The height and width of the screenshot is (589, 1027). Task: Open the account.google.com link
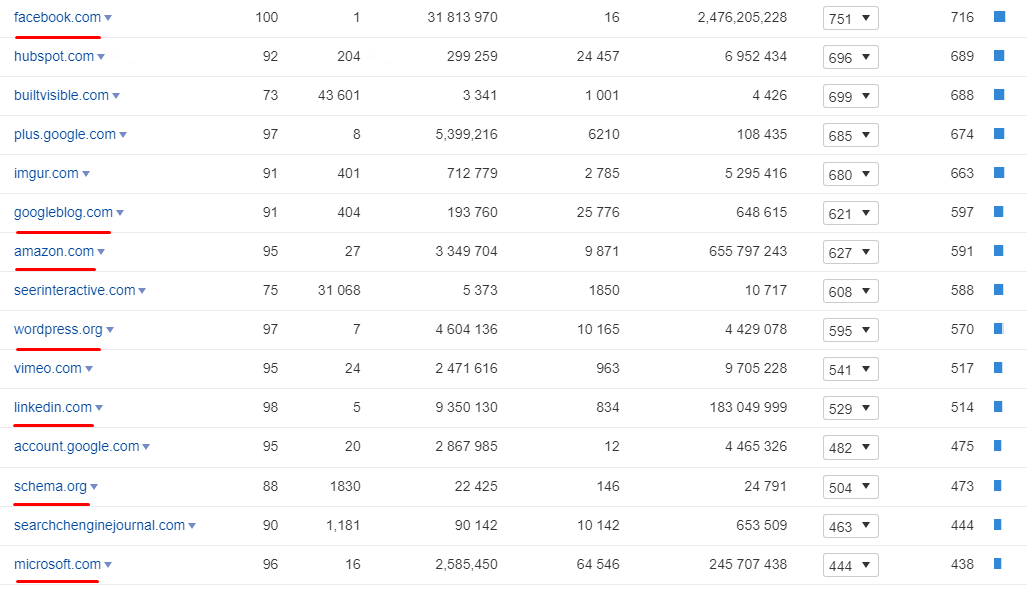pos(76,446)
